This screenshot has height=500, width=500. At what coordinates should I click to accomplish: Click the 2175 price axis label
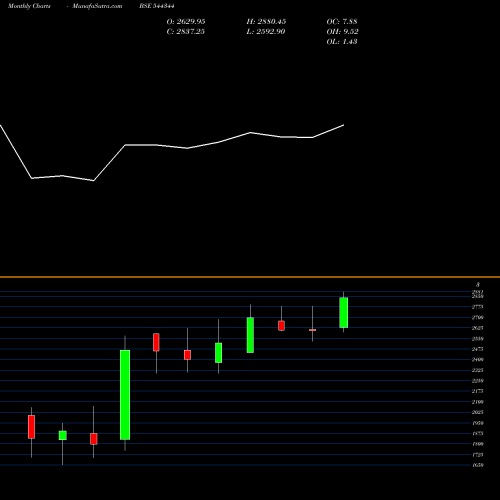click(478, 391)
